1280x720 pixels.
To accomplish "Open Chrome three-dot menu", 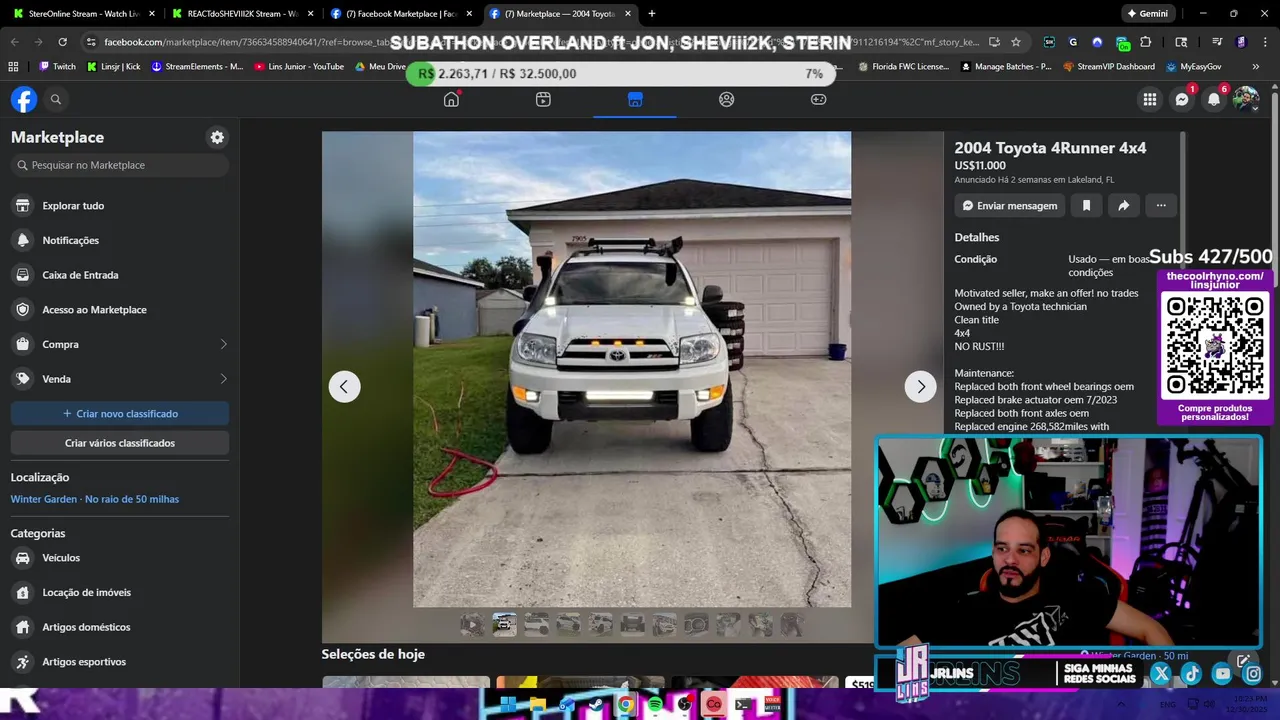I will click(1265, 42).
